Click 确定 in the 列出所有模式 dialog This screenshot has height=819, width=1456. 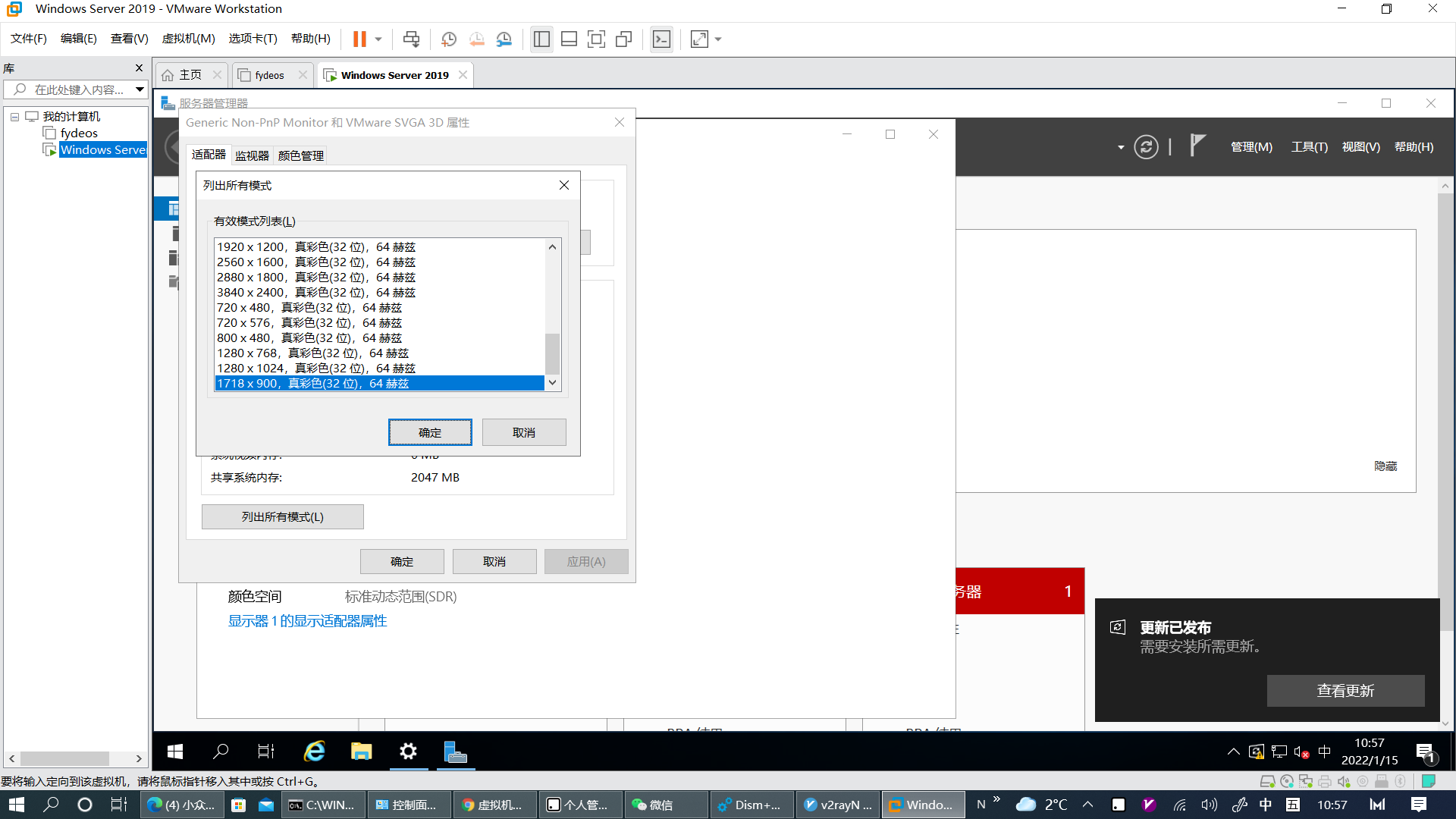tap(430, 432)
